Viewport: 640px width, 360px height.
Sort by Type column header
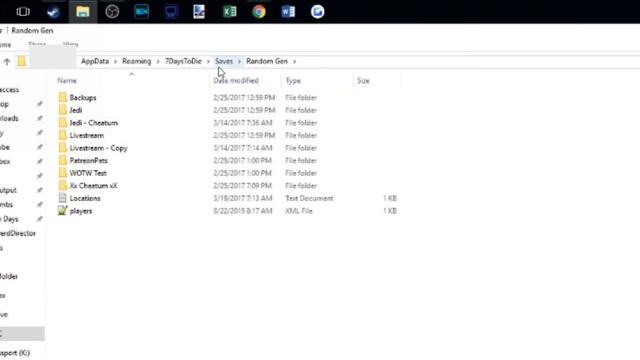coord(293,81)
